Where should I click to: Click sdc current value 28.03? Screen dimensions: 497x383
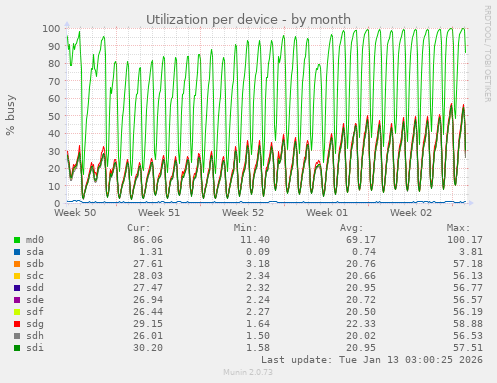[148, 276]
